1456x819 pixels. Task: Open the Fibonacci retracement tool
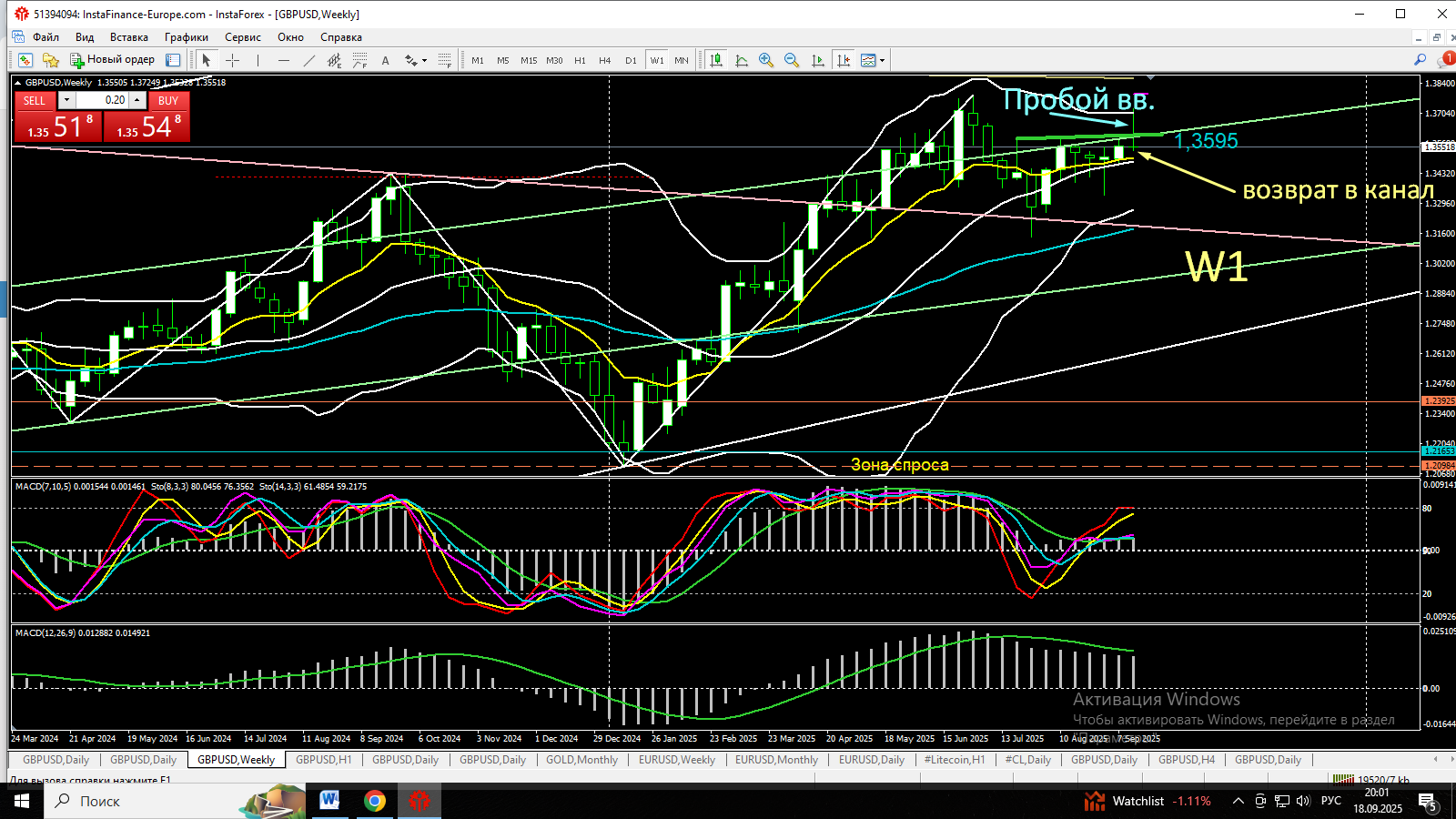click(x=360, y=60)
